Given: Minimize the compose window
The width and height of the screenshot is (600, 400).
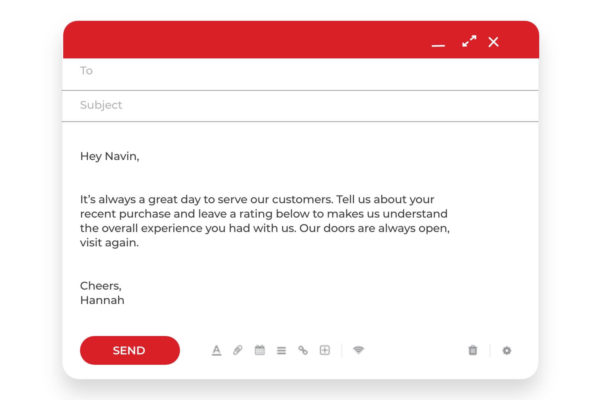Looking at the screenshot, I should (x=438, y=45).
